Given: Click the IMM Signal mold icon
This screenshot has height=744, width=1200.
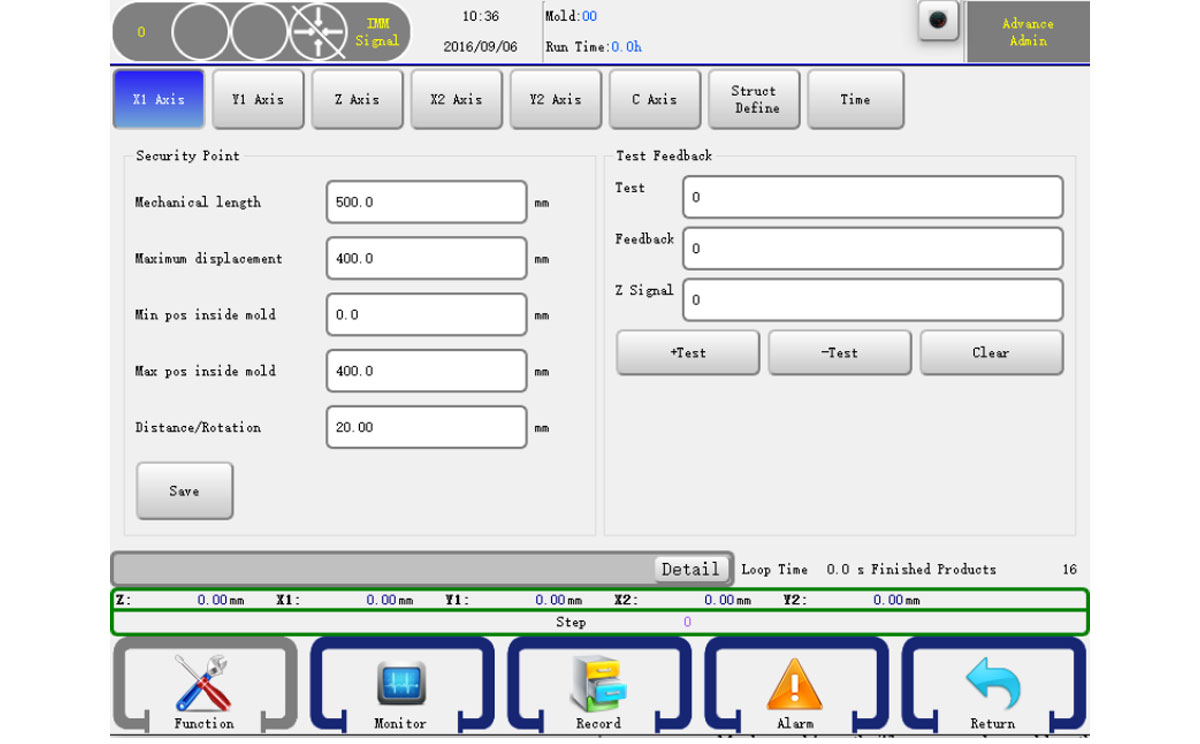Looking at the screenshot, I should (318, 32).
